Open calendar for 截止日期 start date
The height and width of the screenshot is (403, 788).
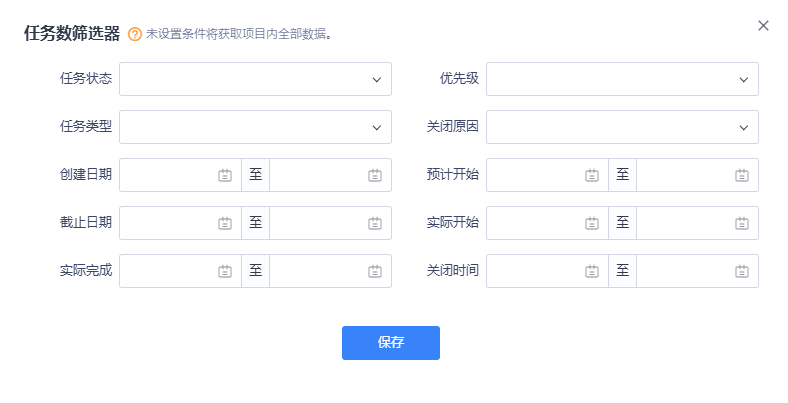(225, 223)
